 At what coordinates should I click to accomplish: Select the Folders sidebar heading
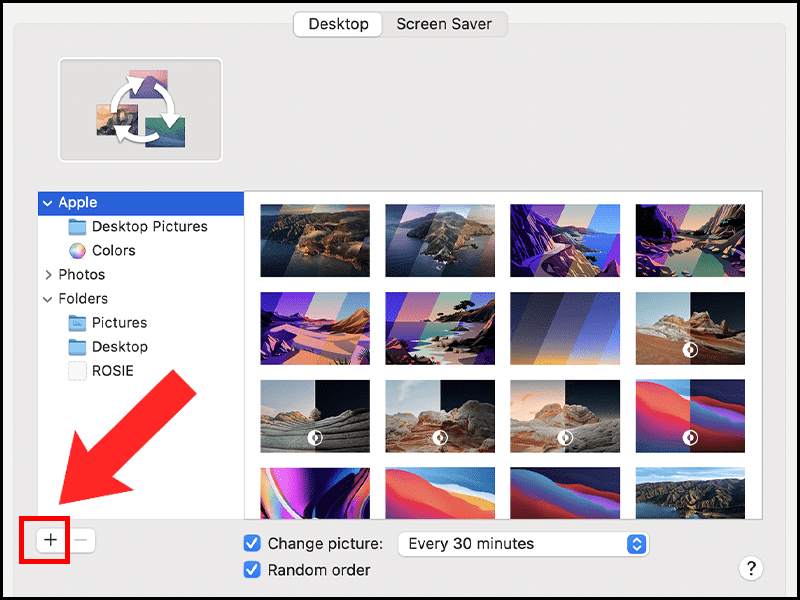[x=83, y=298]
